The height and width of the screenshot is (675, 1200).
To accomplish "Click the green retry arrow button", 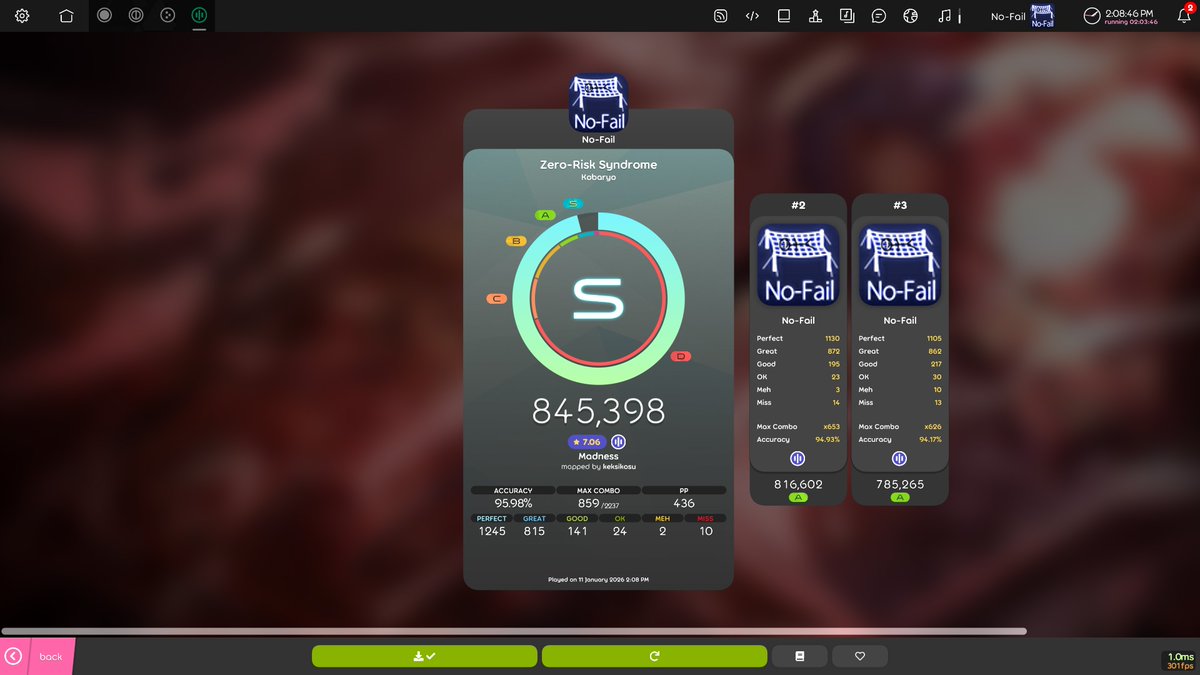I will (x=654, y=656).
